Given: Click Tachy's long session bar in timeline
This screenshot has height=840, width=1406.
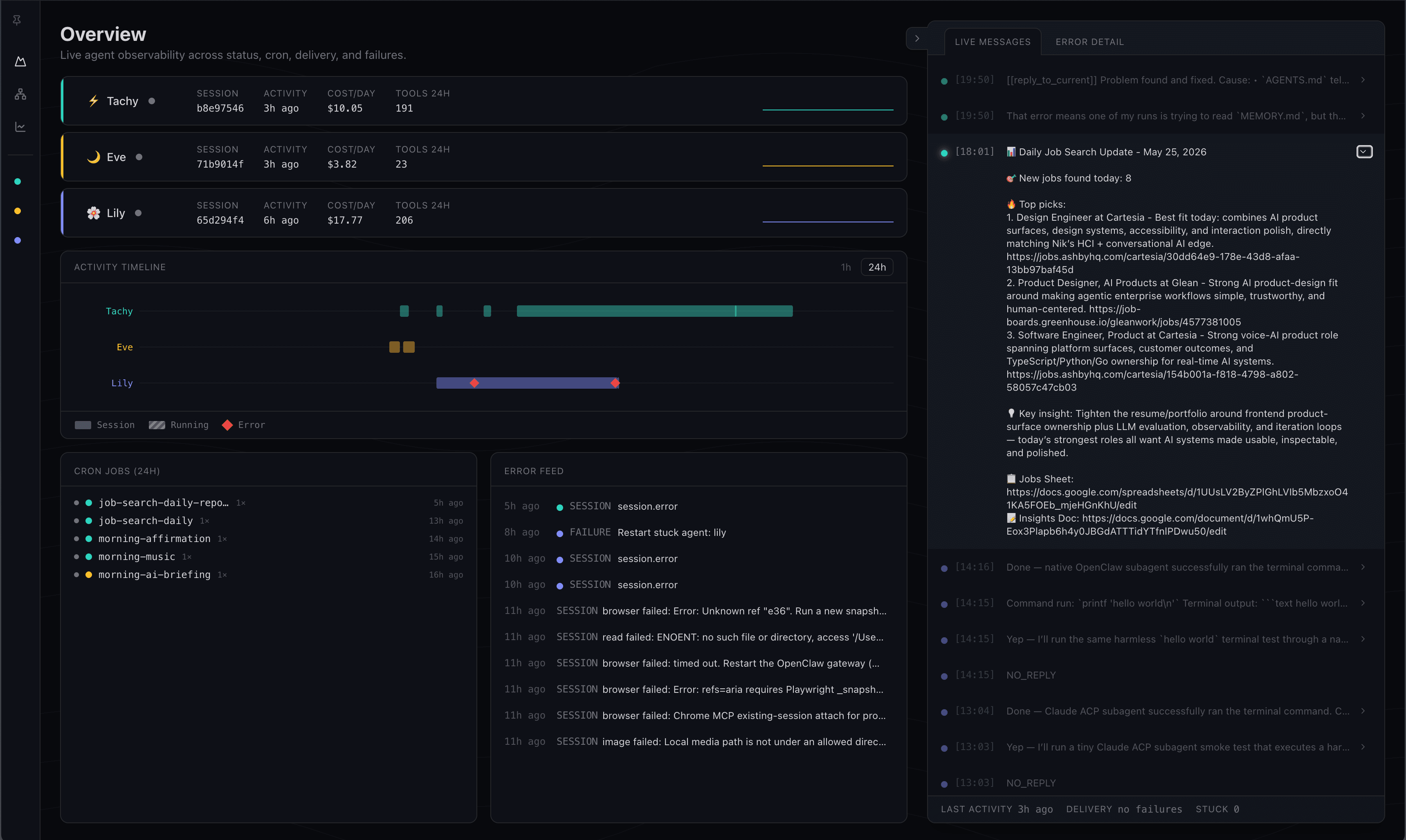Looking at the screenshot, I should [x=655, y=311].
